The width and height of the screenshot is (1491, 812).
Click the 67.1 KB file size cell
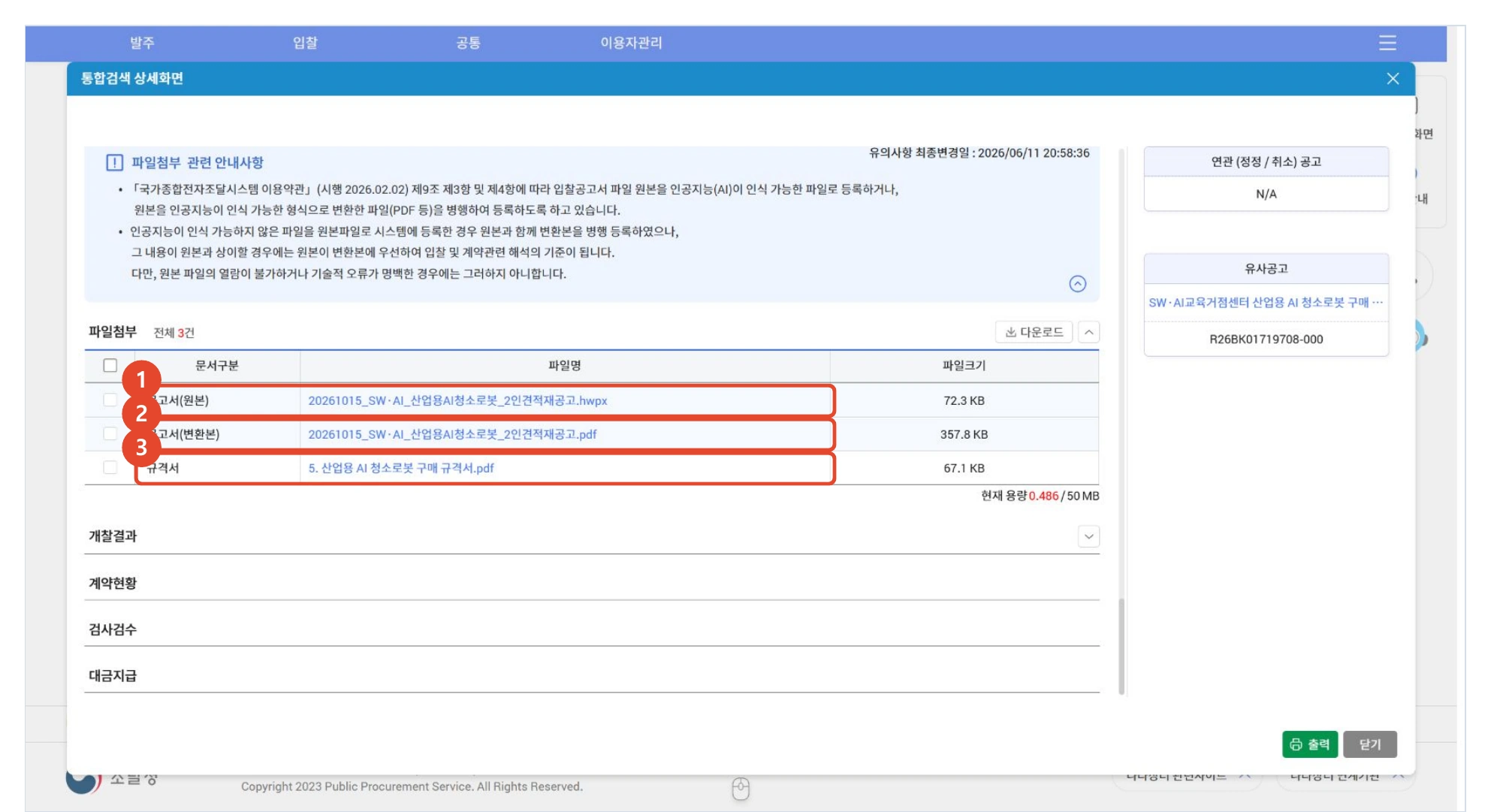[964, 469]
